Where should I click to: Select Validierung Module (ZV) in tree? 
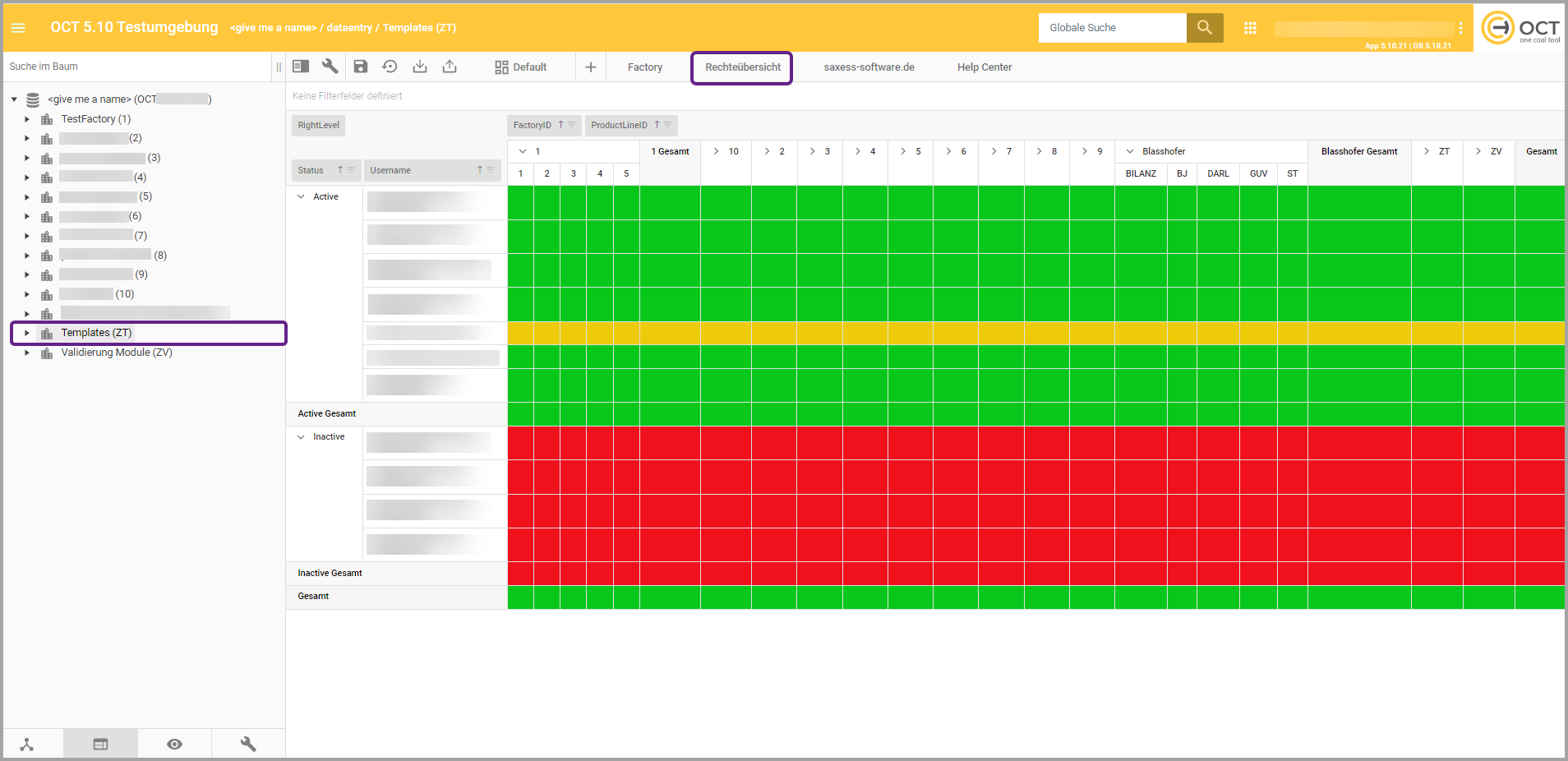point(117,353)
